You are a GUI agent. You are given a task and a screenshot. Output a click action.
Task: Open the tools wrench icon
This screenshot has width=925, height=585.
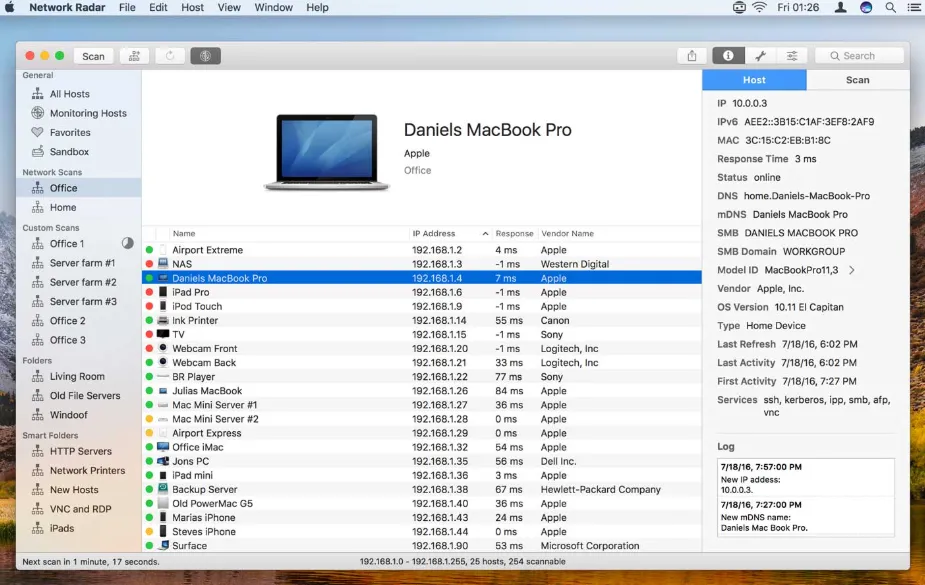click(x=760, y=56)
